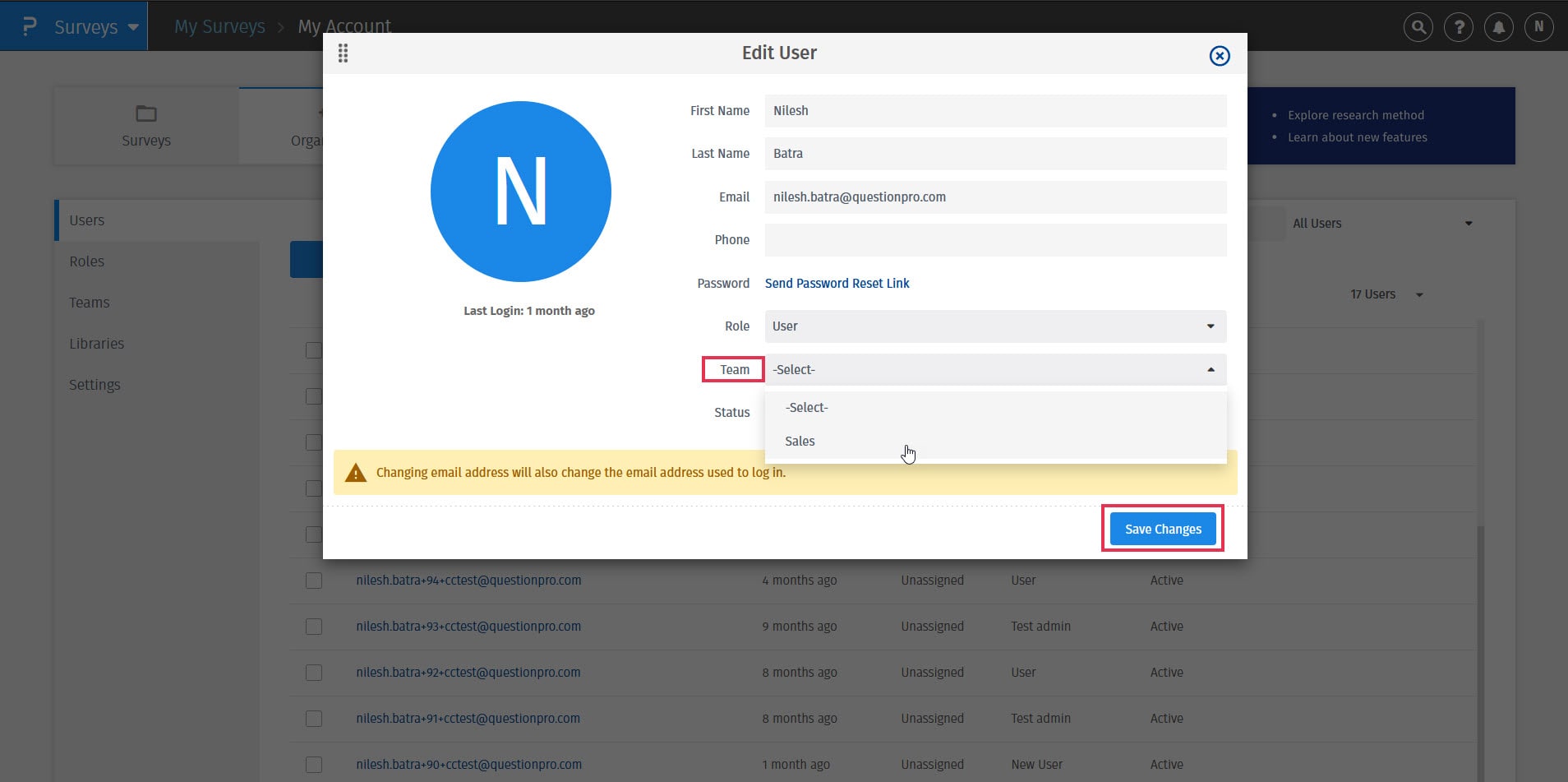Click the drag handle dots icon
Image resolution: width=1568 pixels, height=782 pixels.
click(344, 53)
